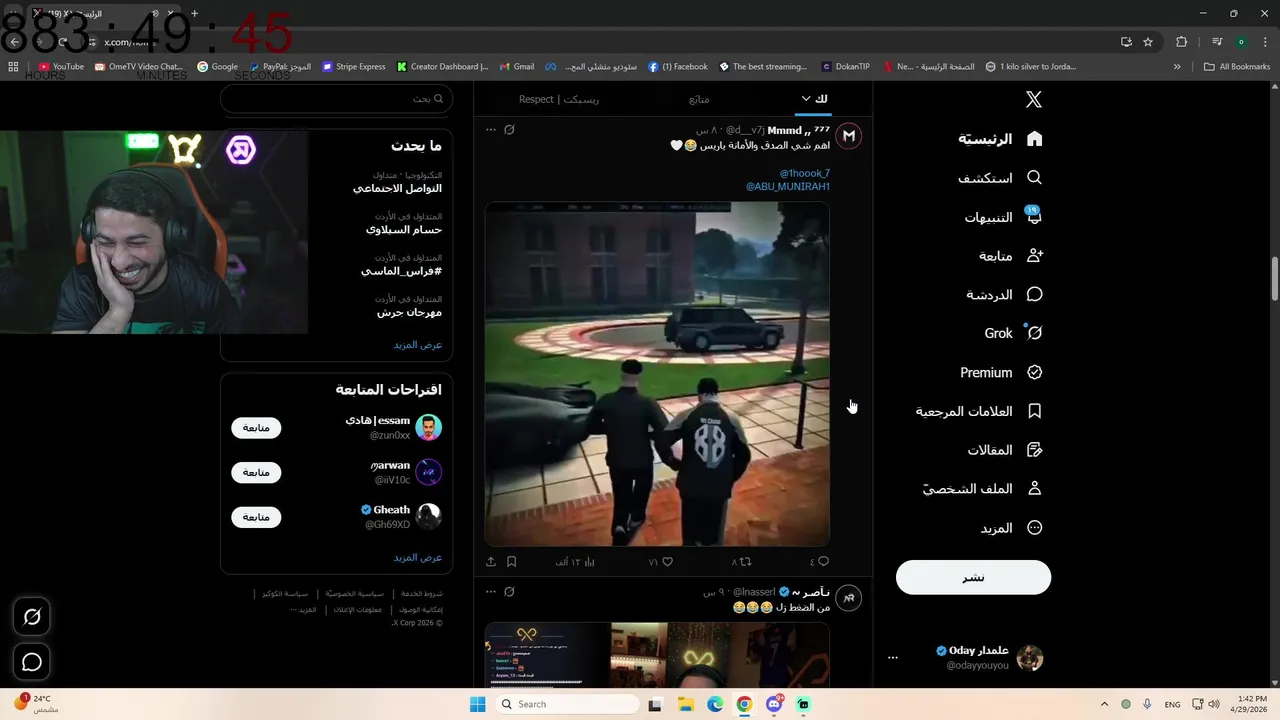
Task: Open Chat (الدردشة) in the sidebar
Action: (x=1005, y=295)
